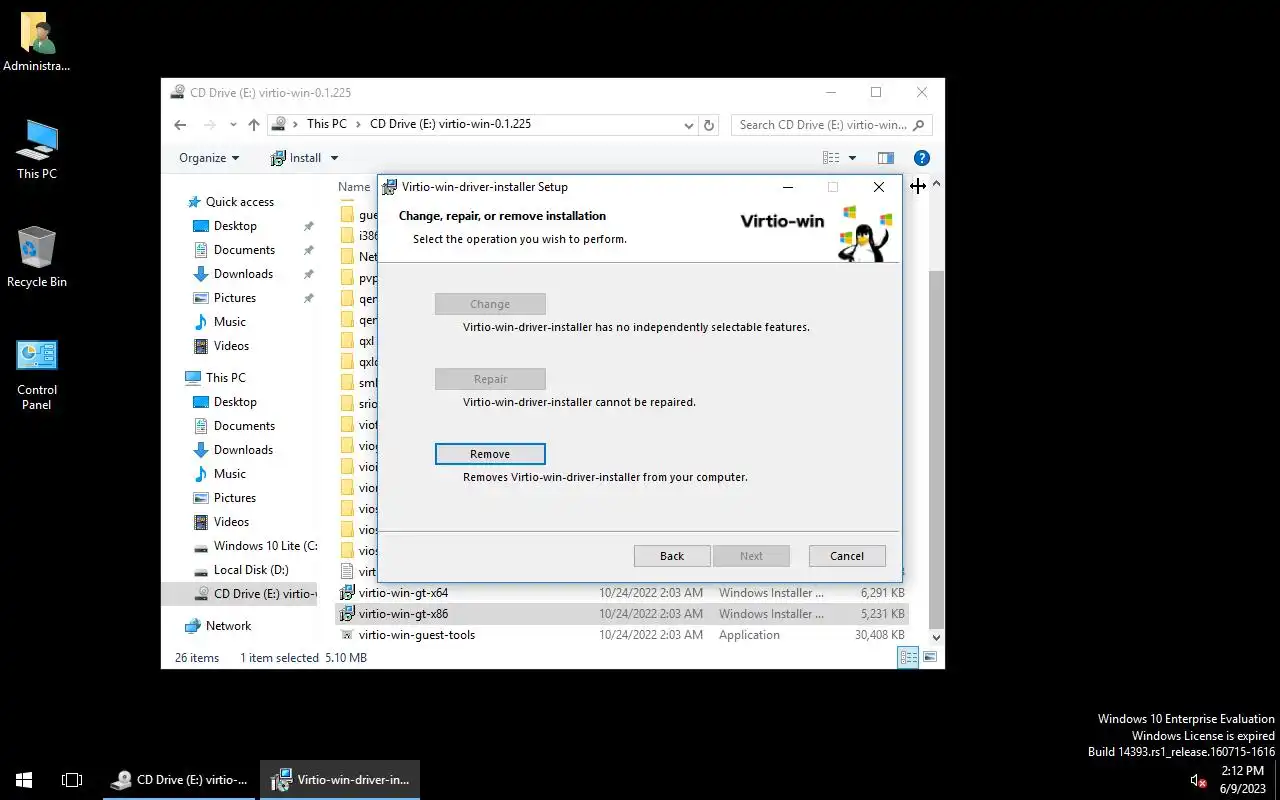This screenshot has width=1280, height=800.
Task: Click file list scroll up arrow
Action: (937, 185)
